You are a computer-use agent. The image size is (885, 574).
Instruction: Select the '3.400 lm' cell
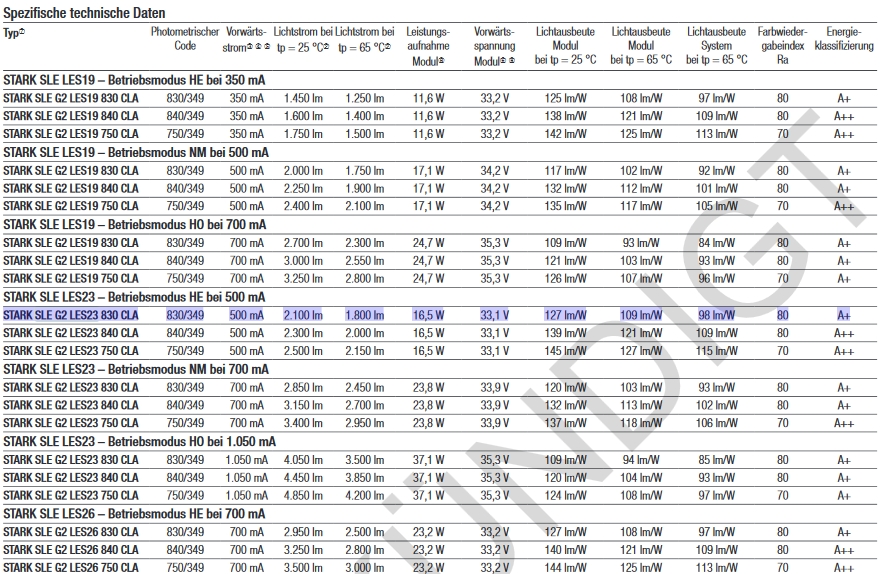[303, 423]
